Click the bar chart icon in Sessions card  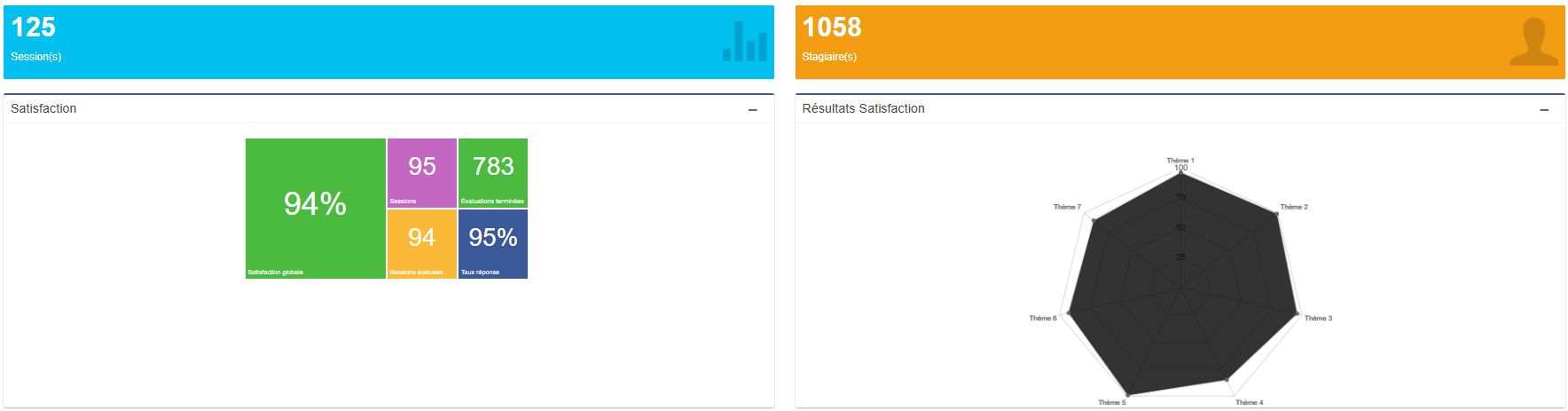744,42
